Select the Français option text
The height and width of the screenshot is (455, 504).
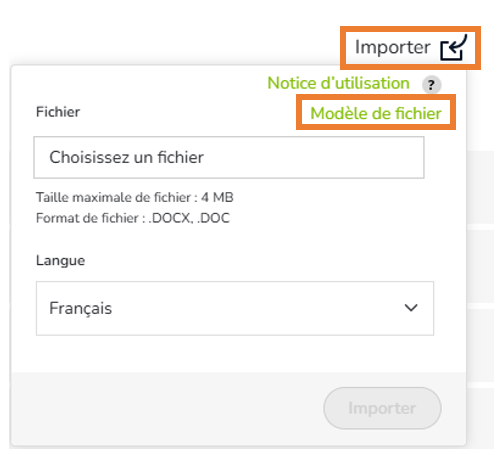(x=81, y=308)
